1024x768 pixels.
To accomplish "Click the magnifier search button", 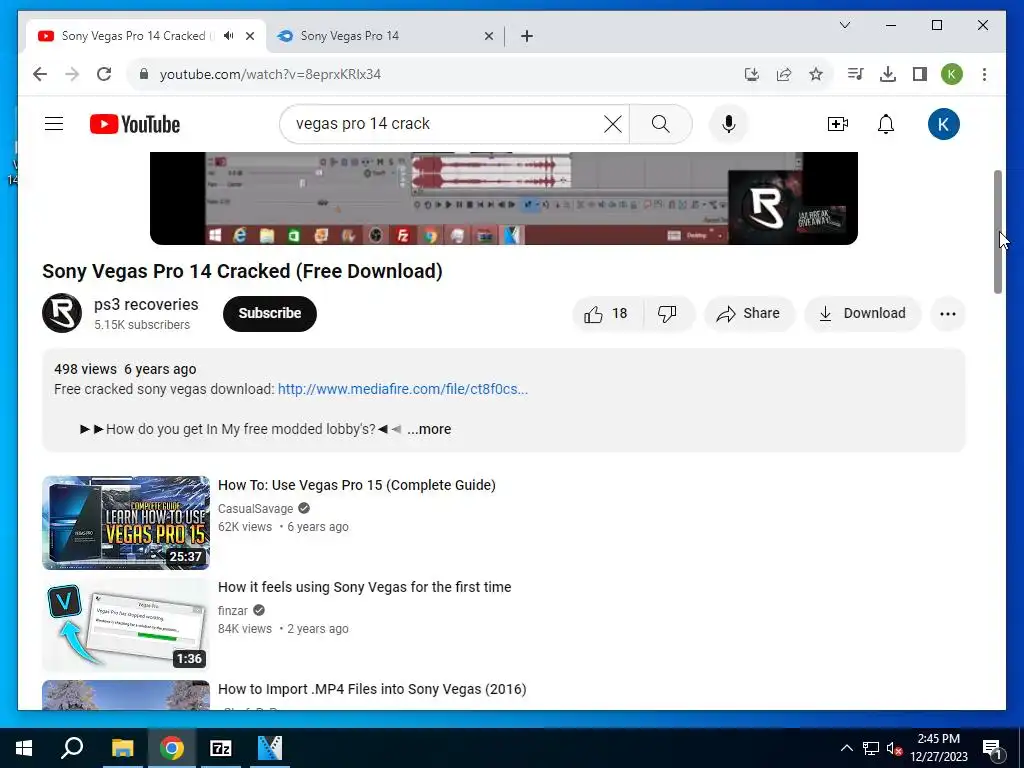I will [660, 123].
